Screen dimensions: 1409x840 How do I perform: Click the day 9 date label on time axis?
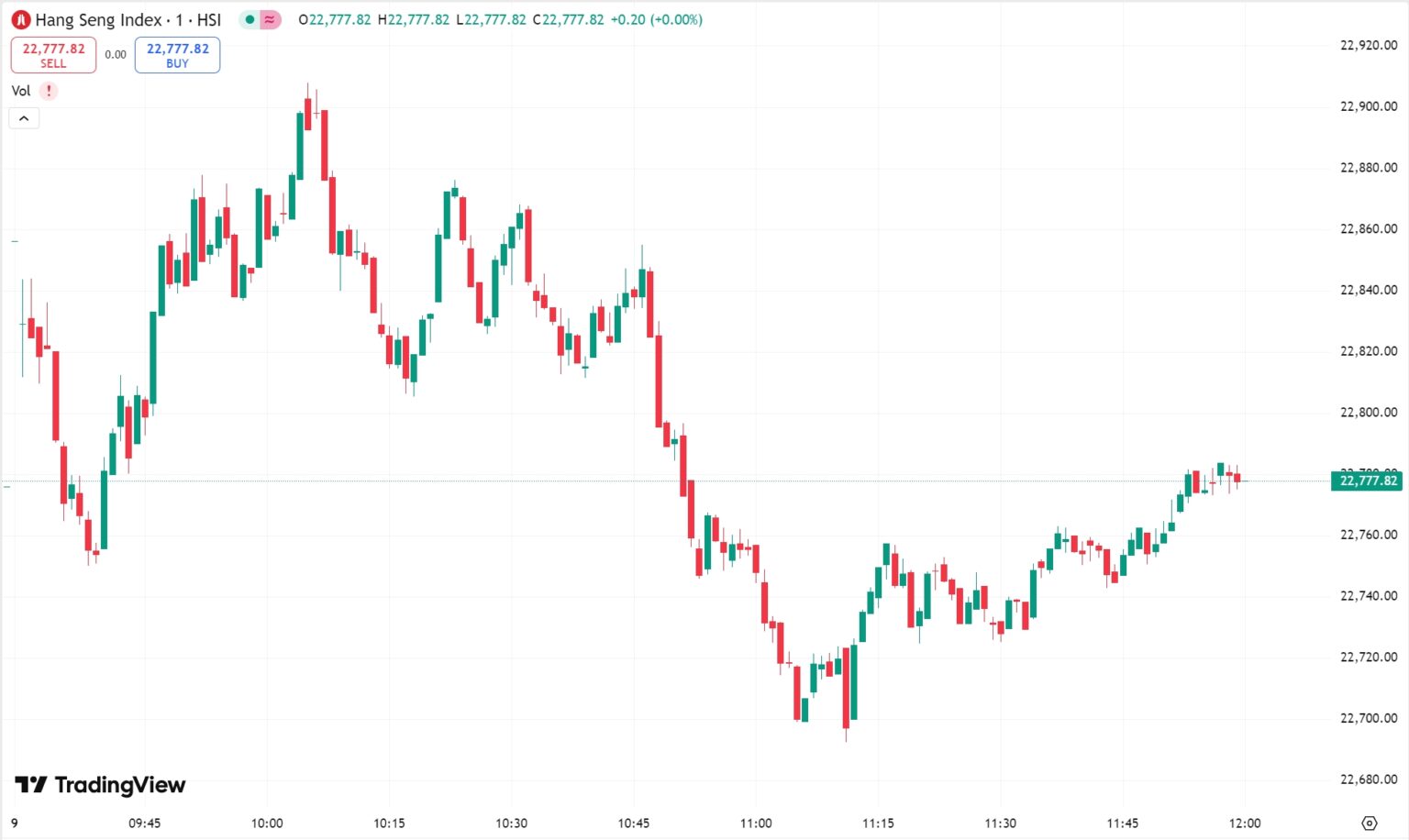click(15, 823)
